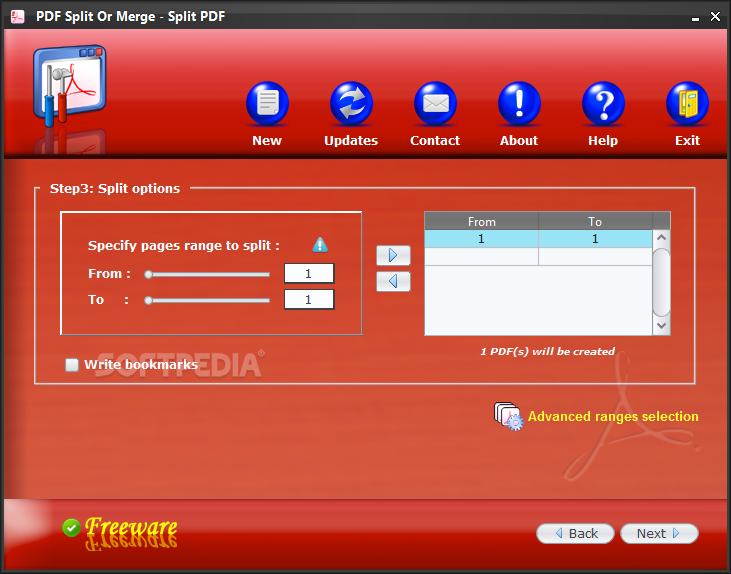Open Help question mark icon
This screenshot has width=731, height=574.
point(603,104)
